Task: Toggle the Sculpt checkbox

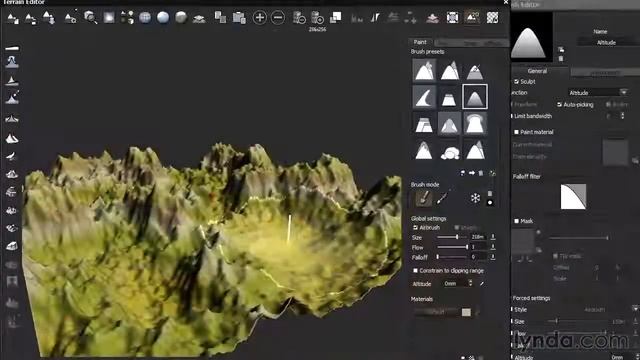Action: click(516, 82)
